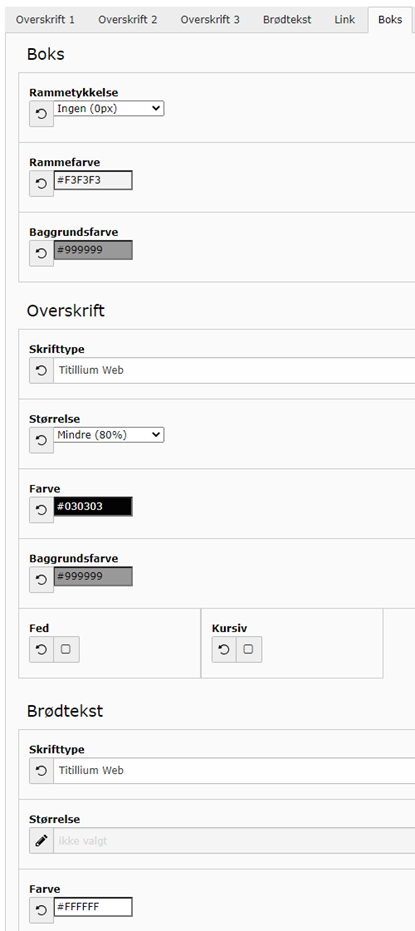This screenshot has height=931, width=415.
Task: Switch to the Overskrift 1 tab
Action: pos(46,20)
